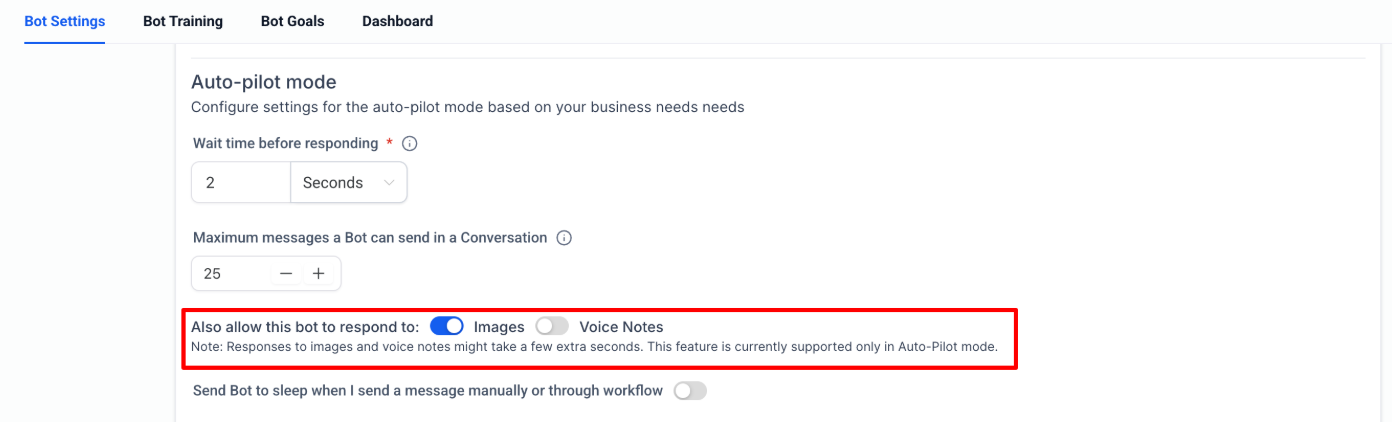The image size is (1392, 422).
Task: Click the Auto-pilot mode heading
Action: (x=264, y=82)
